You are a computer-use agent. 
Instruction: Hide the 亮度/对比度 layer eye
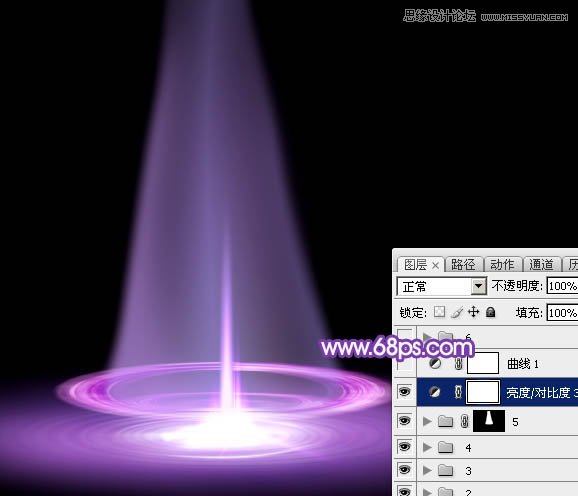coord(404,391)
